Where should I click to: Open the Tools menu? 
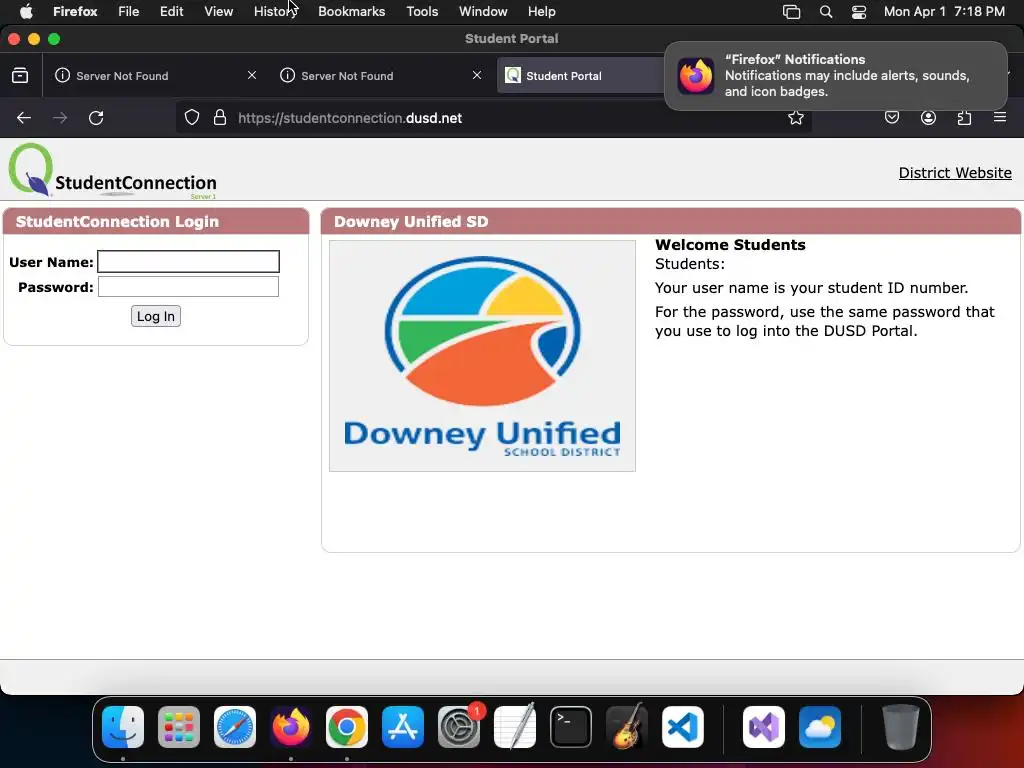coord(422,11)
